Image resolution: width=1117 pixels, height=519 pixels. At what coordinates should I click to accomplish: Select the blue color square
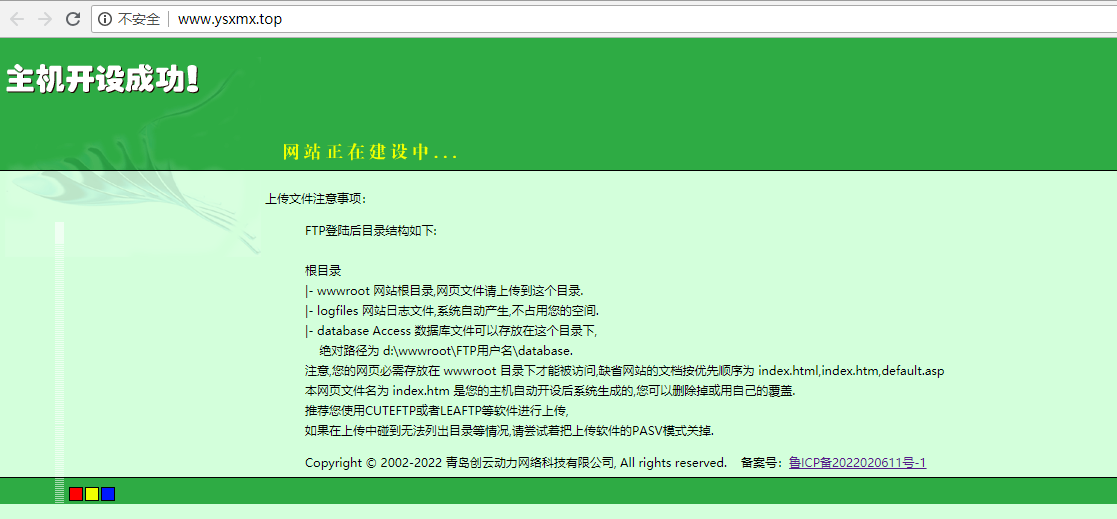108,494
